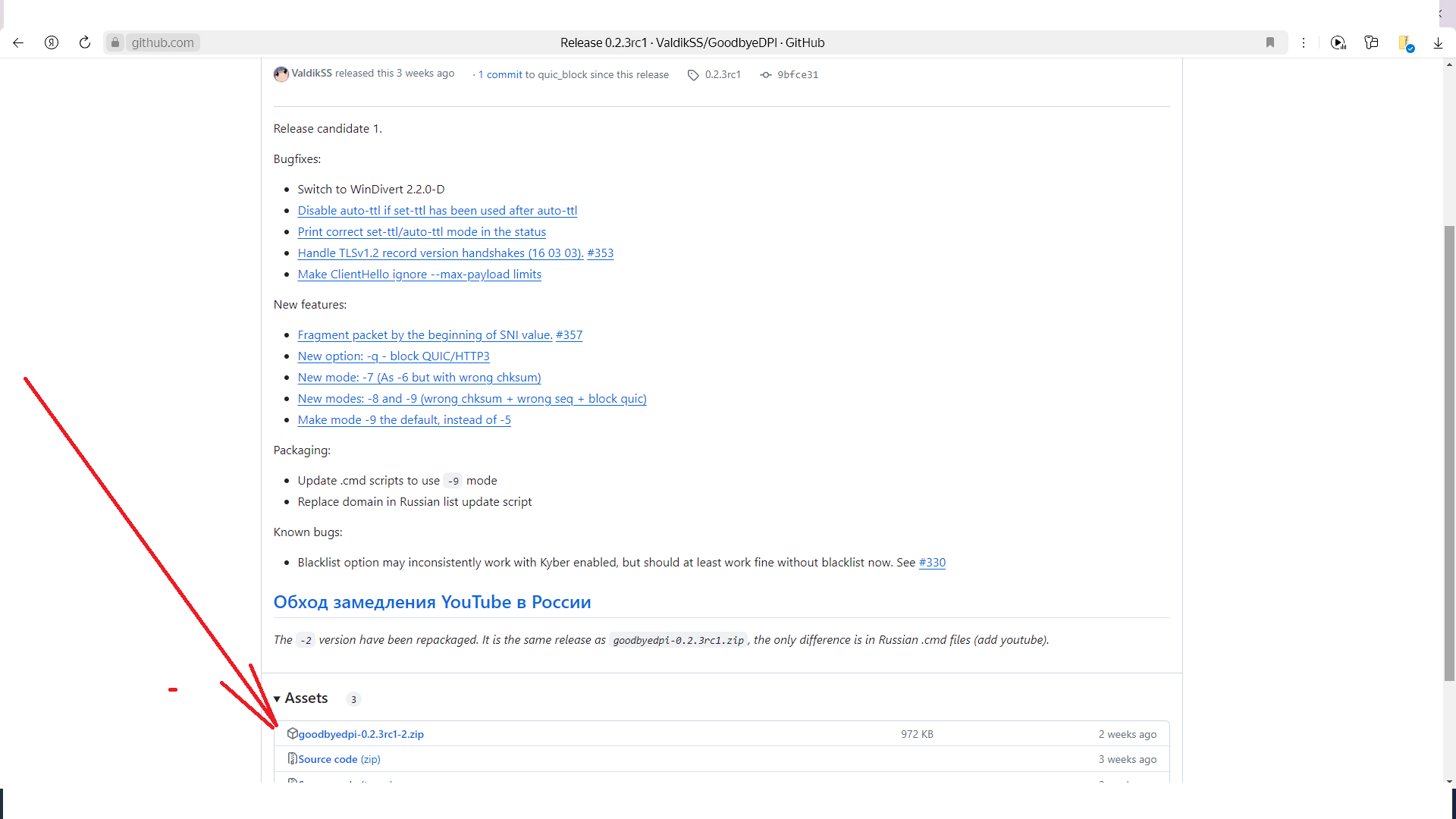Click the ValdikSS author avatar
Screen dimensions: 1456x819
[281, 74]
